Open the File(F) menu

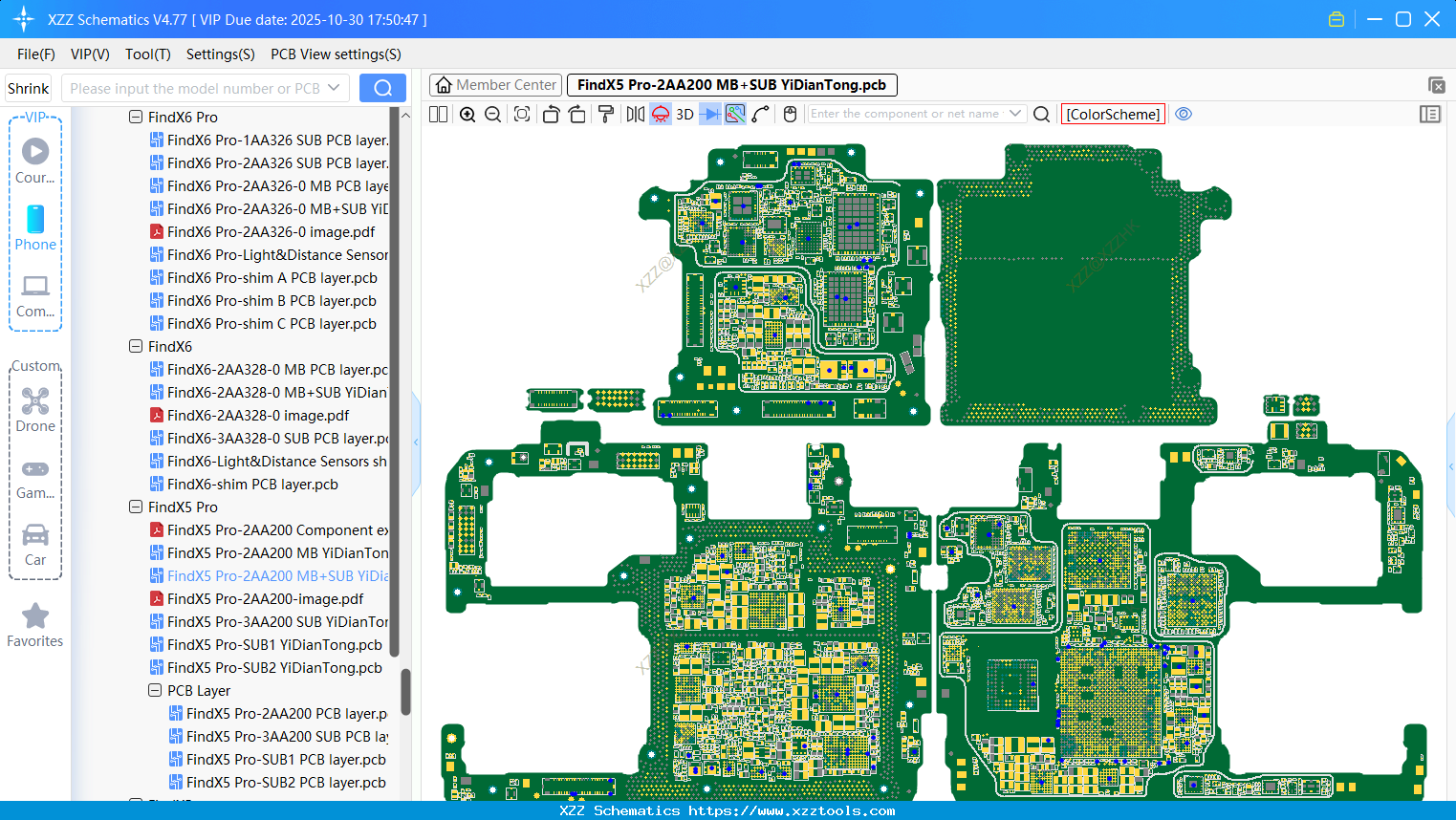[36, 54]
